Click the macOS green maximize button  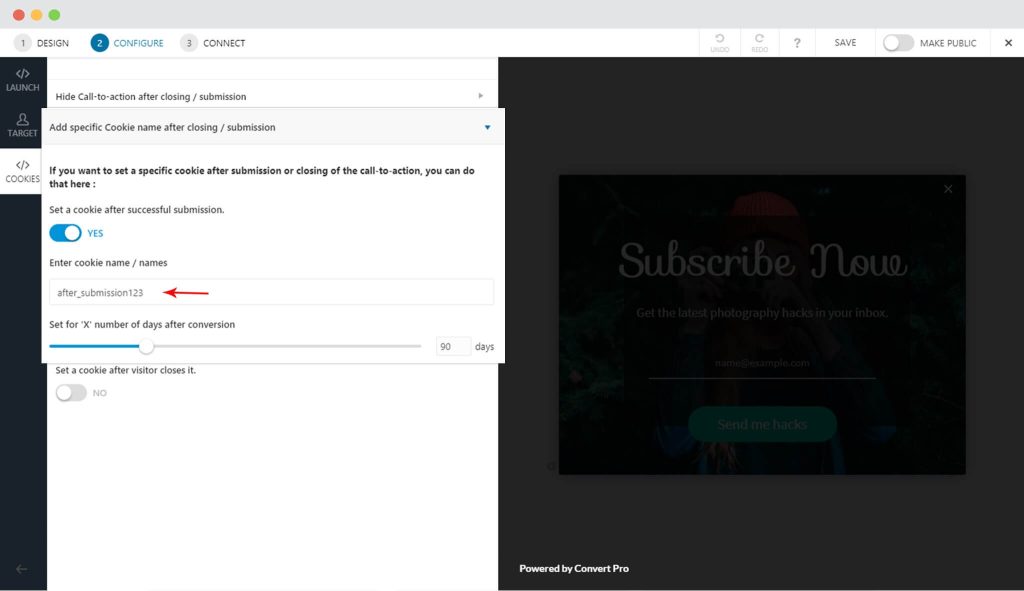[55, 15]
